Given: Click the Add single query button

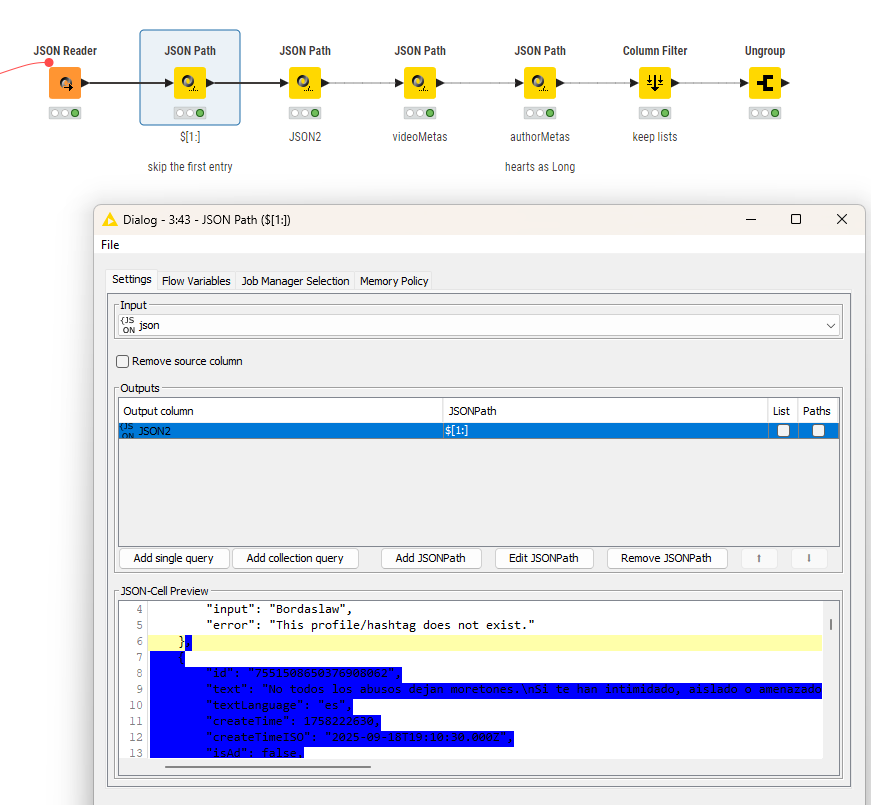Looking at the screenshot, I should coord(174,558).
